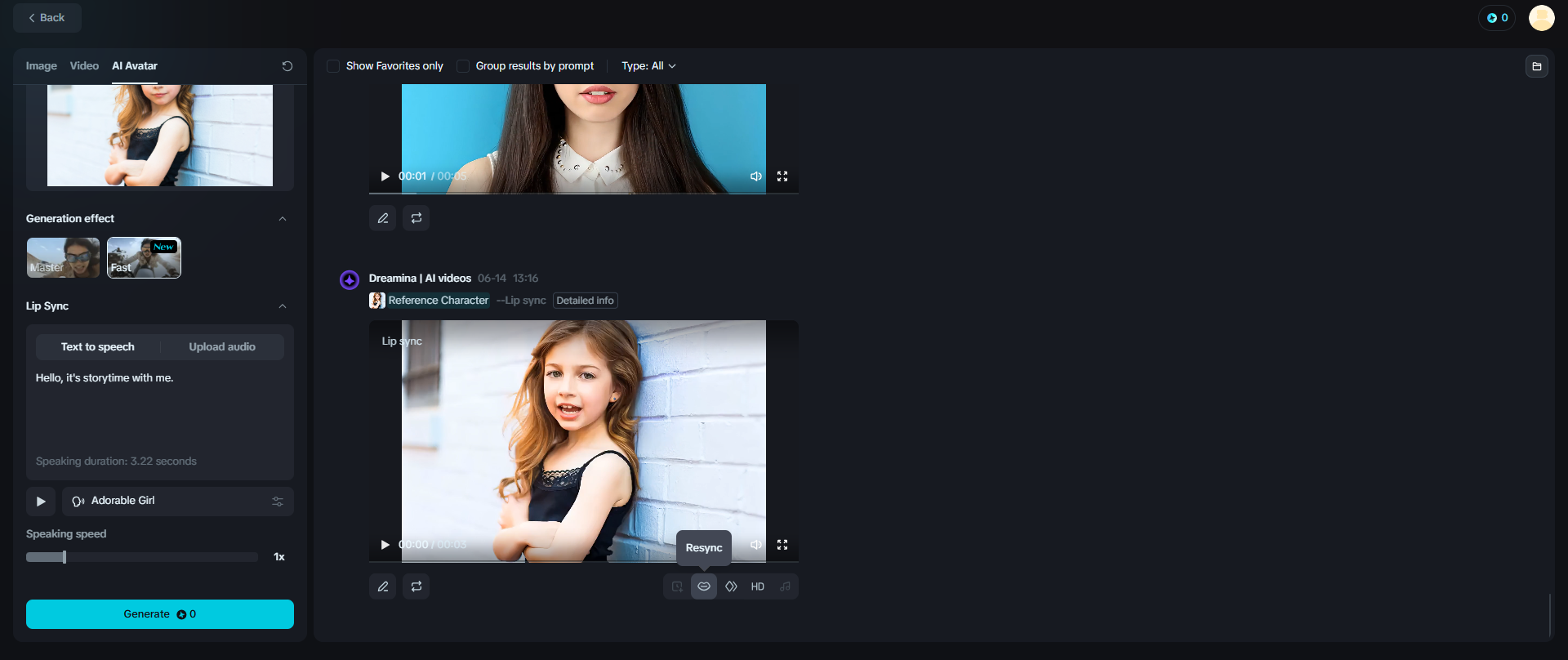Screen dimensions: 1568x660
Task: Open Detailed info for the video
Action: (586, 301)
